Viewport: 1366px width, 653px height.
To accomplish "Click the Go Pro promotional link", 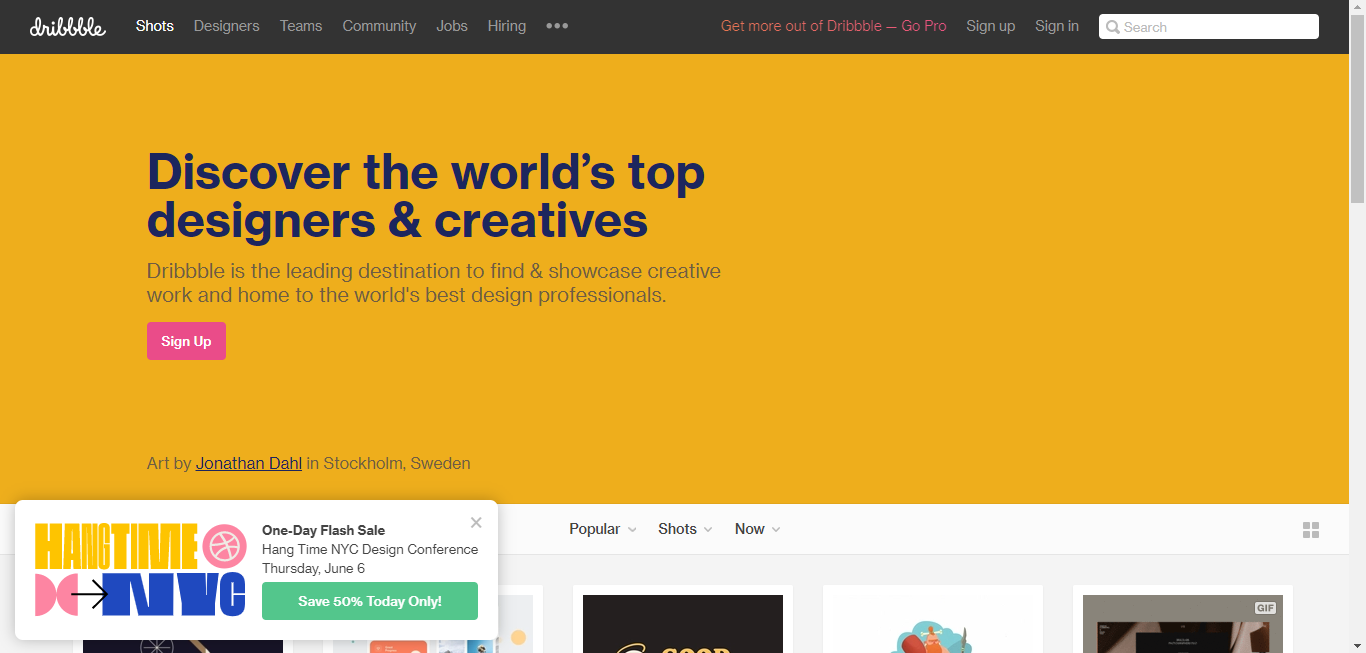I will point(833,26).
